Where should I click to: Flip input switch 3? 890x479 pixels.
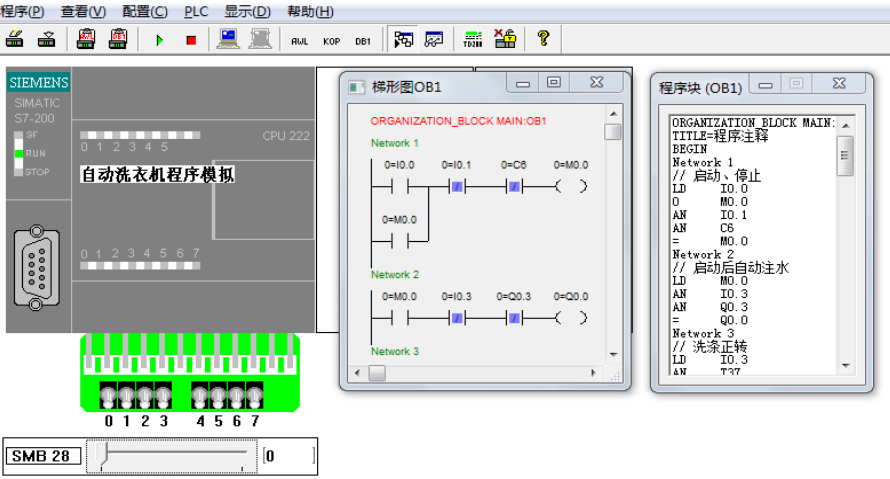163,395
